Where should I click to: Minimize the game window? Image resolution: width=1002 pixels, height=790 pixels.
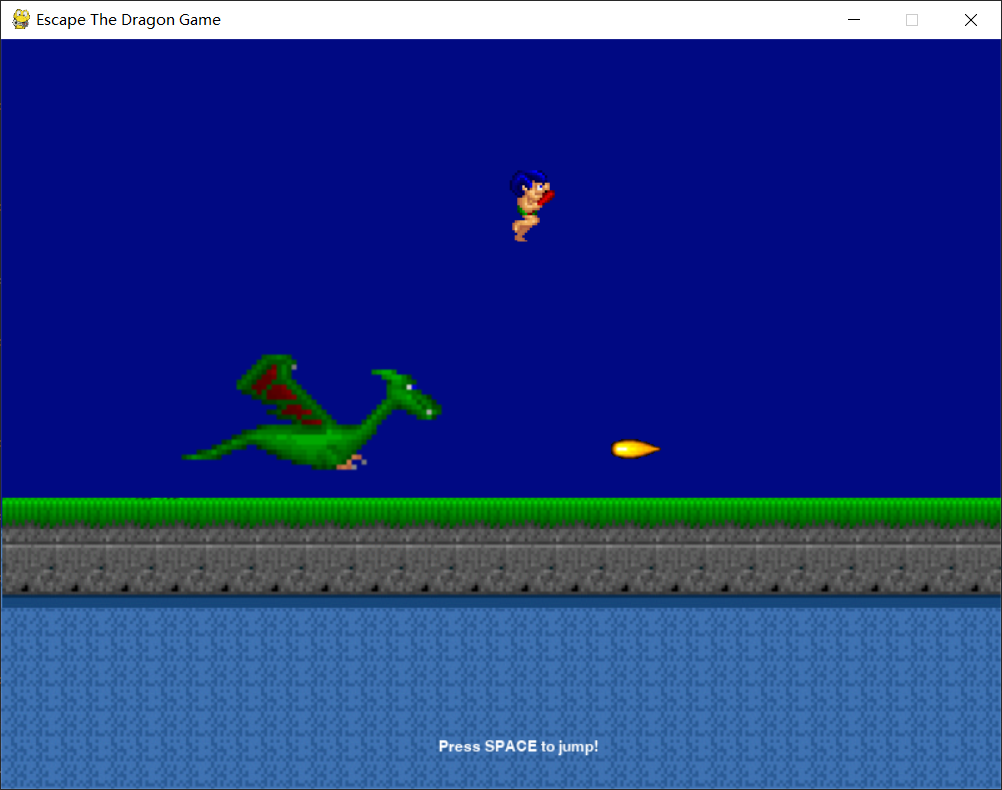(x=853, y=19)
